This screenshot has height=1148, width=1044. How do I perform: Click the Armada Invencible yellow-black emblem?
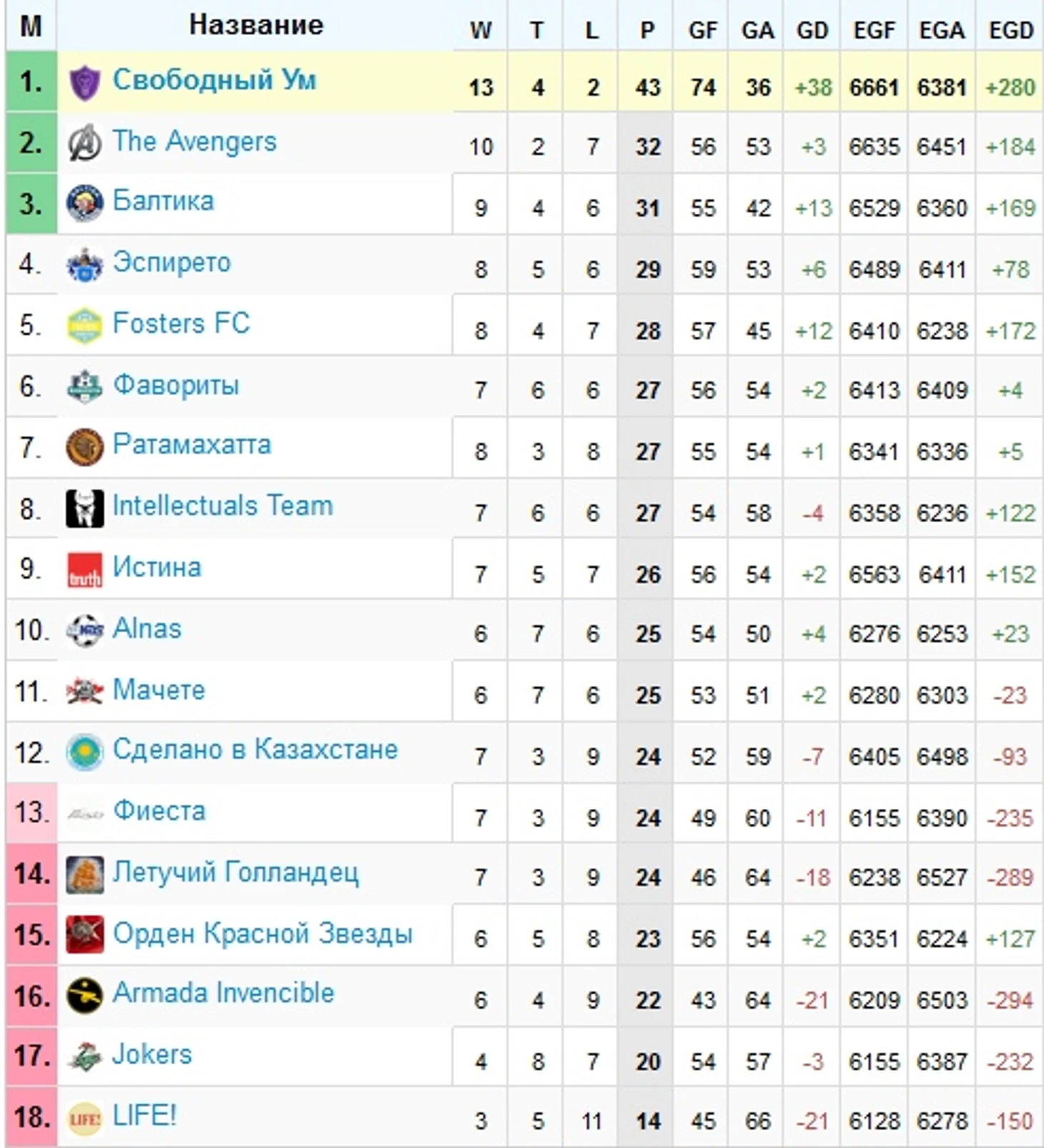coord(84,996)
